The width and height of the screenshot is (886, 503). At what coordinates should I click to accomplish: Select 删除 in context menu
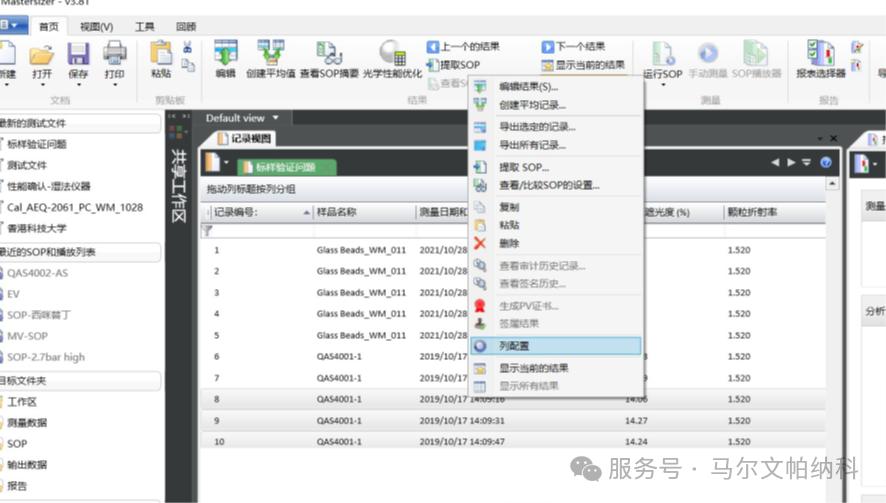(x=556, y=244)
